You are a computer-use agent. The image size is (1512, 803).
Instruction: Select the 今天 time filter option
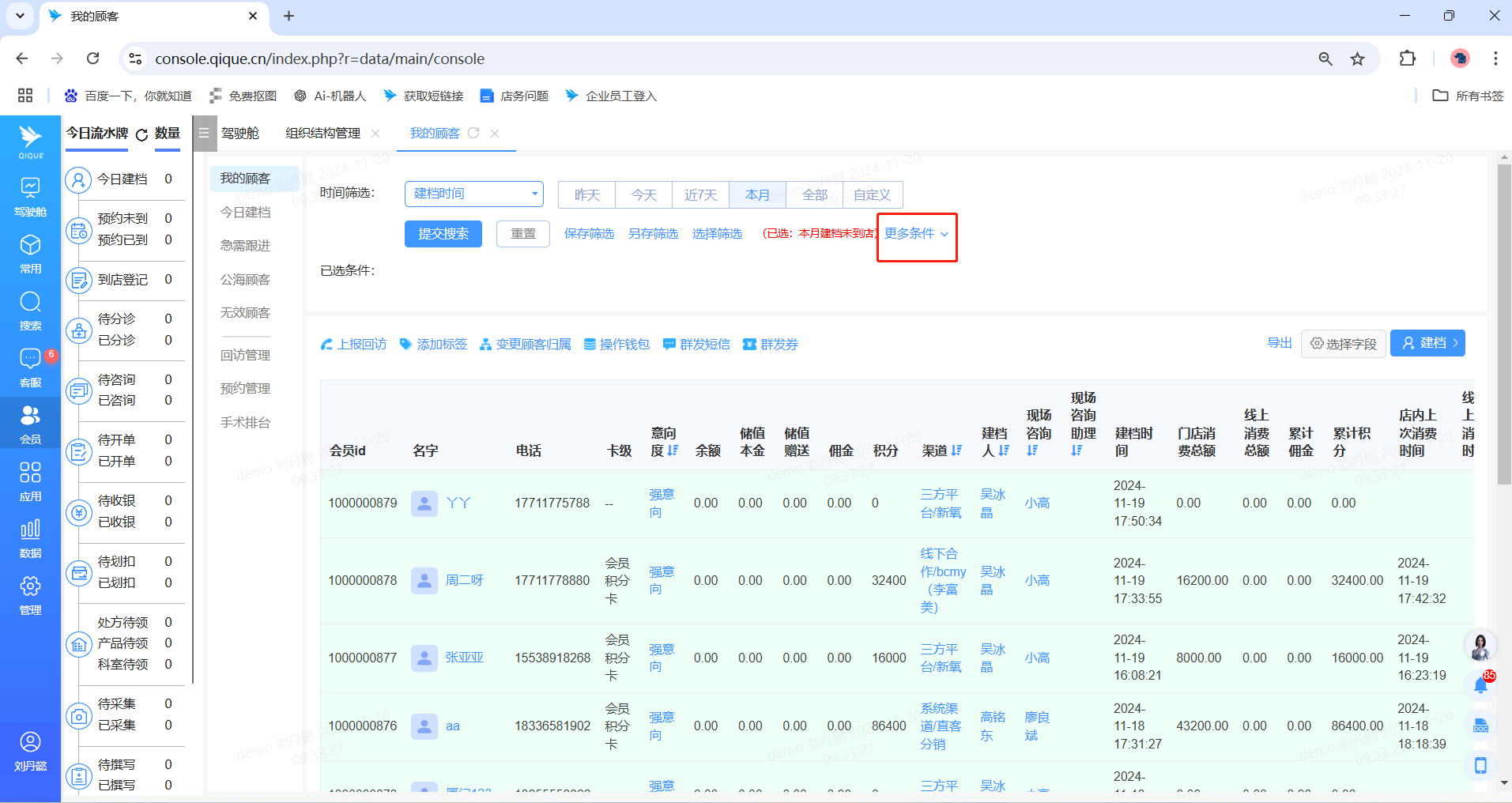[643, 194]
